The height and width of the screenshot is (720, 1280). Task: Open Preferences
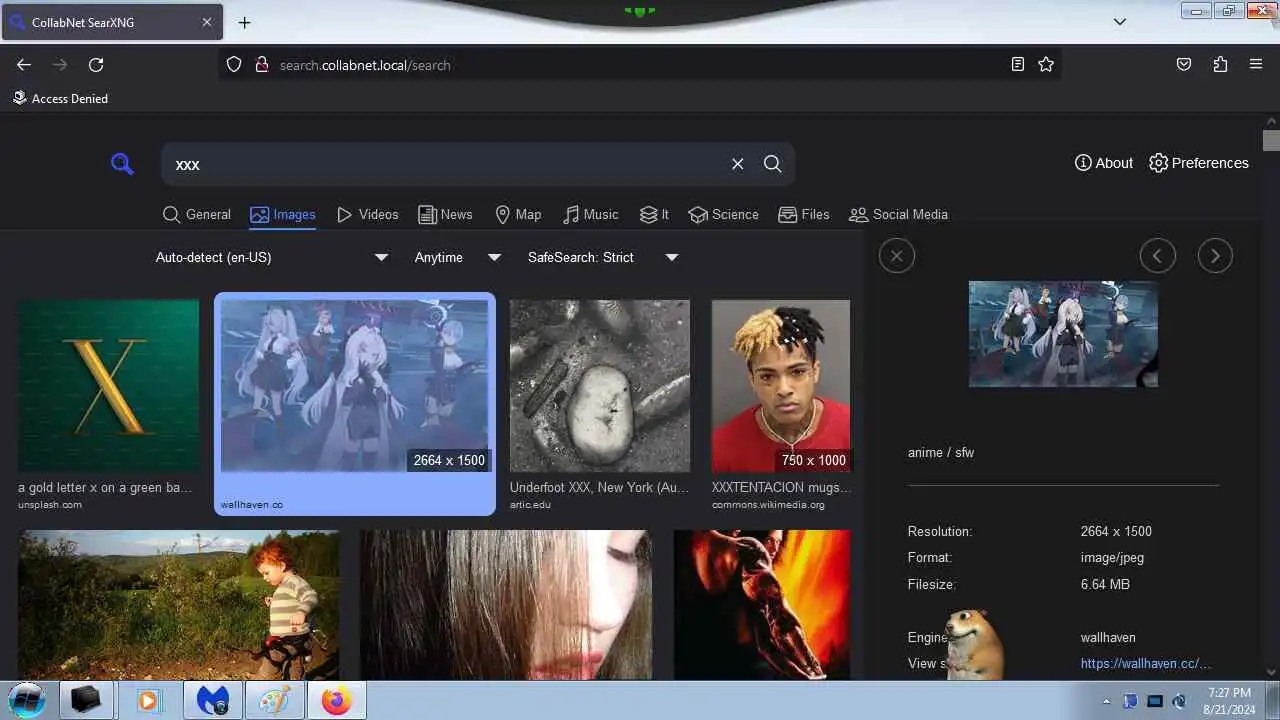(1199, 163)
